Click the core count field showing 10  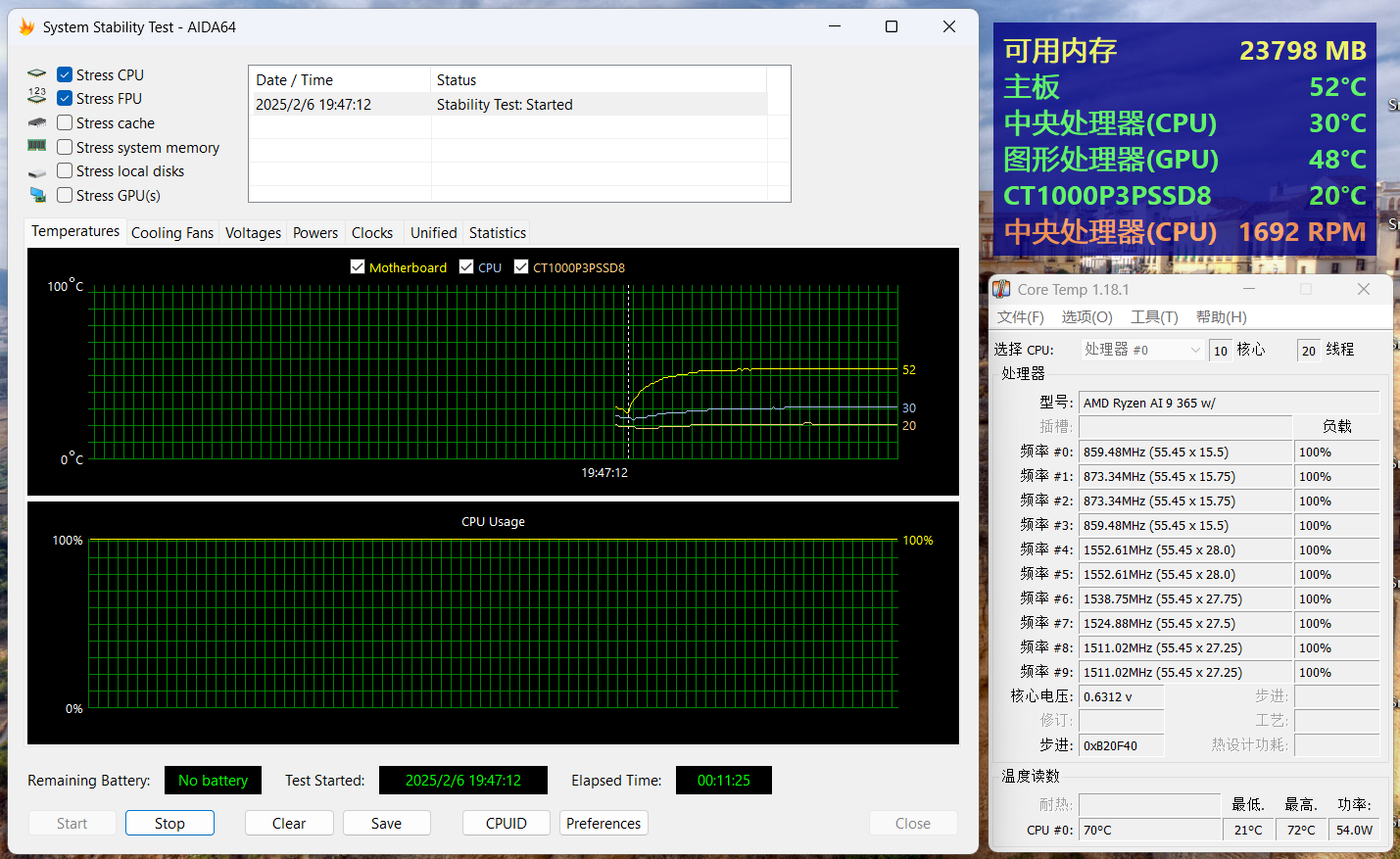coord(1220,351)
